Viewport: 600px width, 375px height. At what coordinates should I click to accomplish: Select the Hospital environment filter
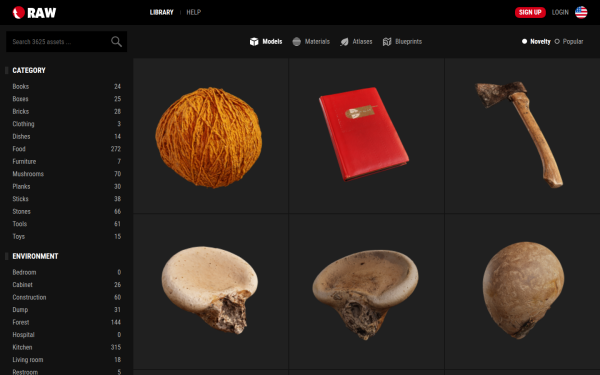[x=67, y=335]
